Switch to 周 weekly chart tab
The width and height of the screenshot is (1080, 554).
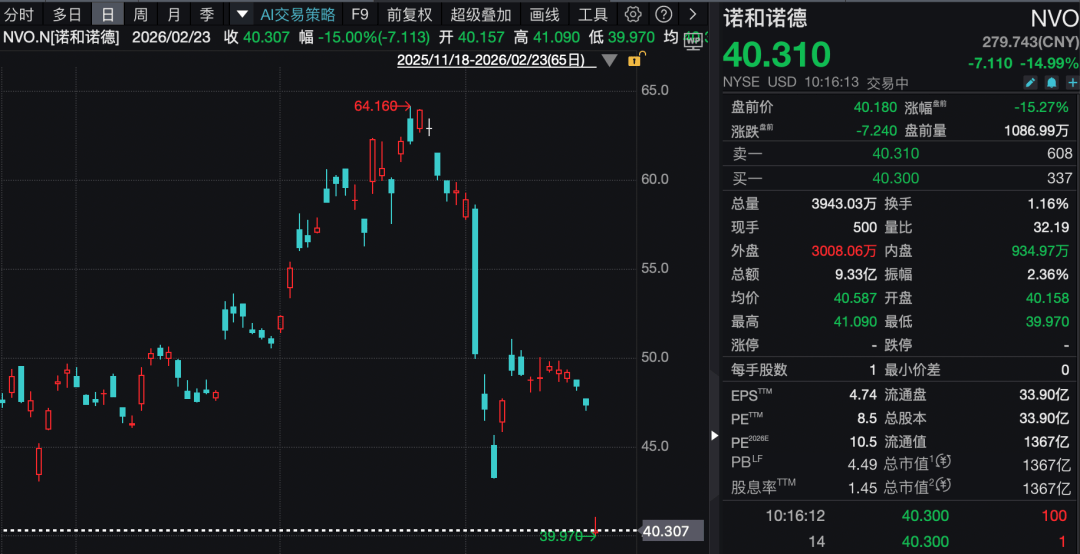[141, 14]
